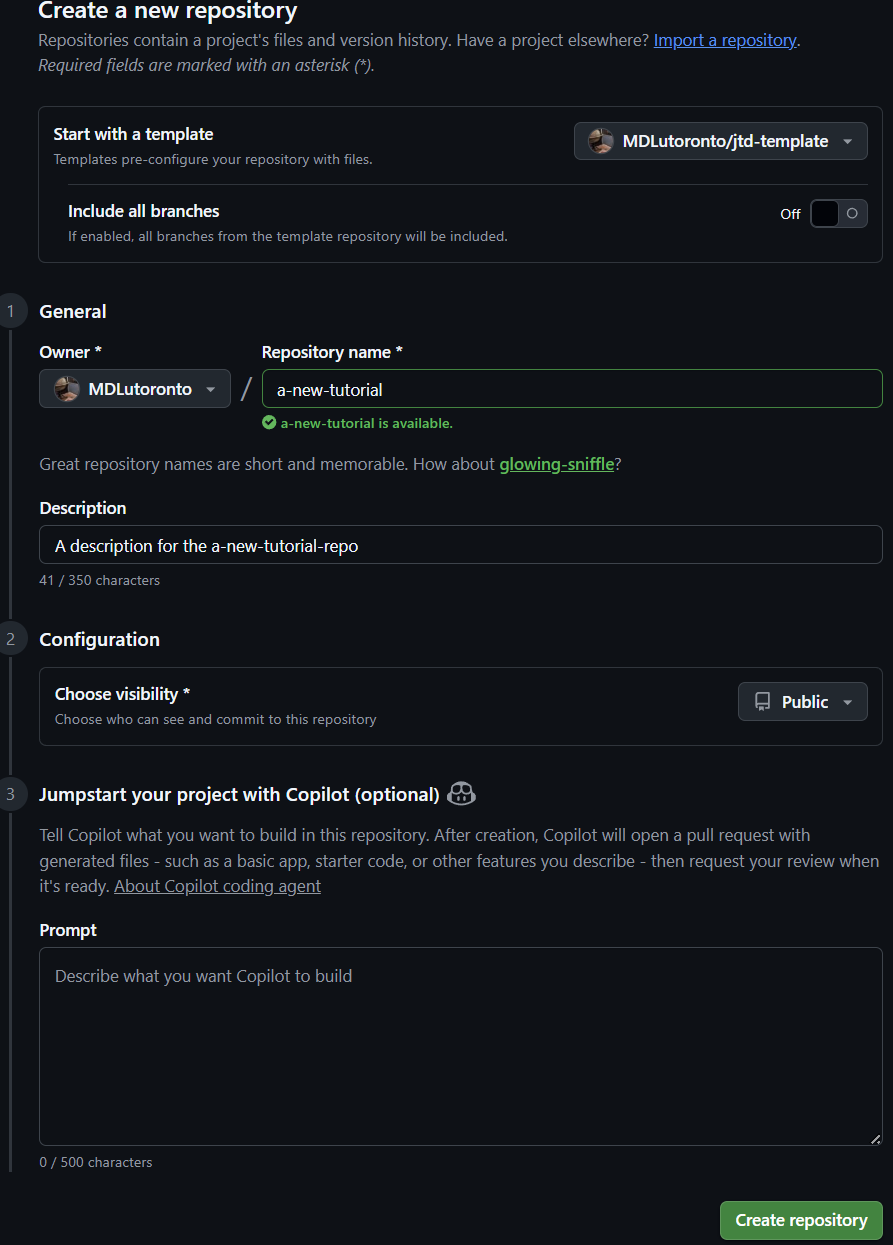
Task: Open the Public visibility dropdown
Action: tap(802, 701)
